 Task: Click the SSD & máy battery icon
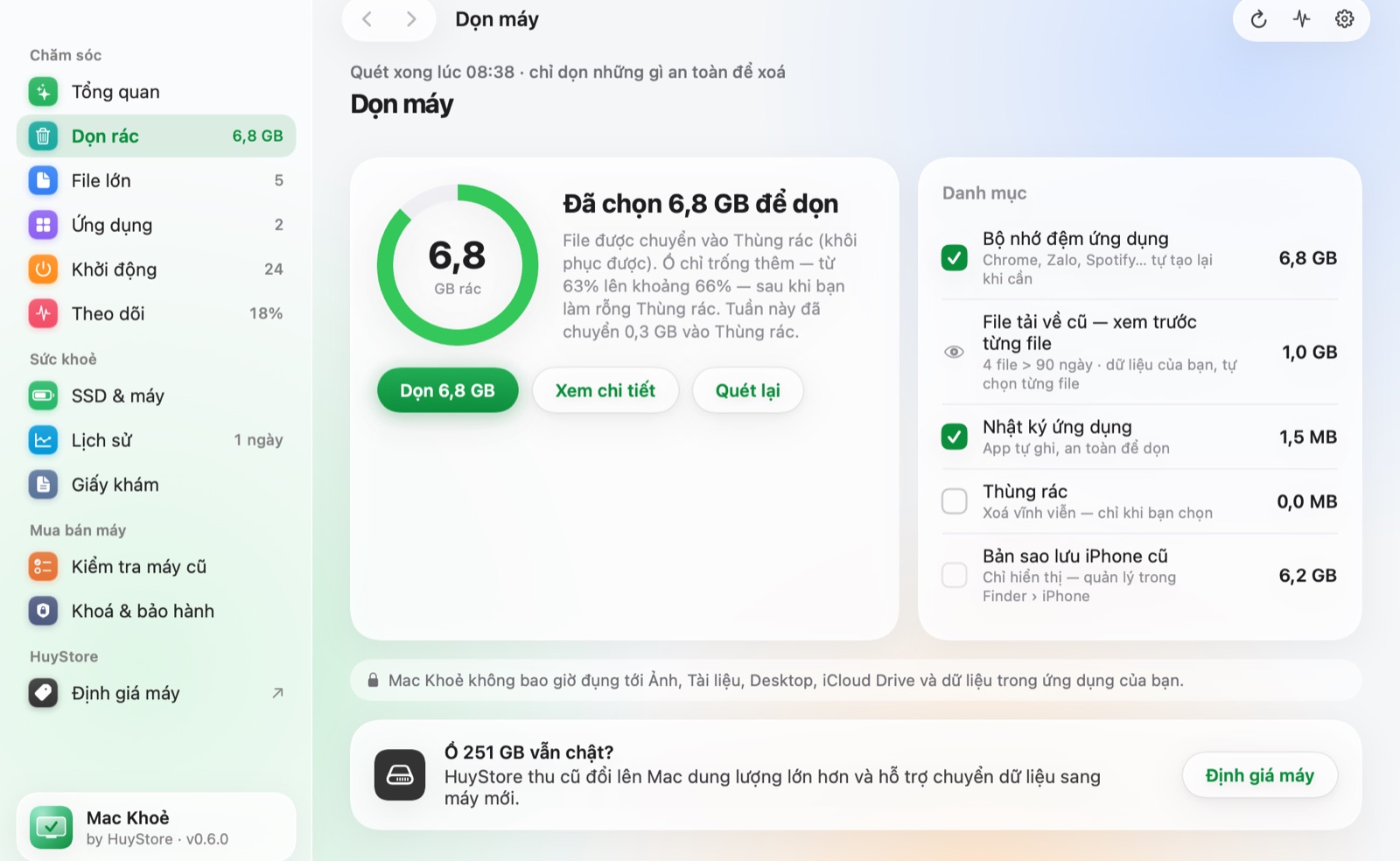(x=43, y=395)
